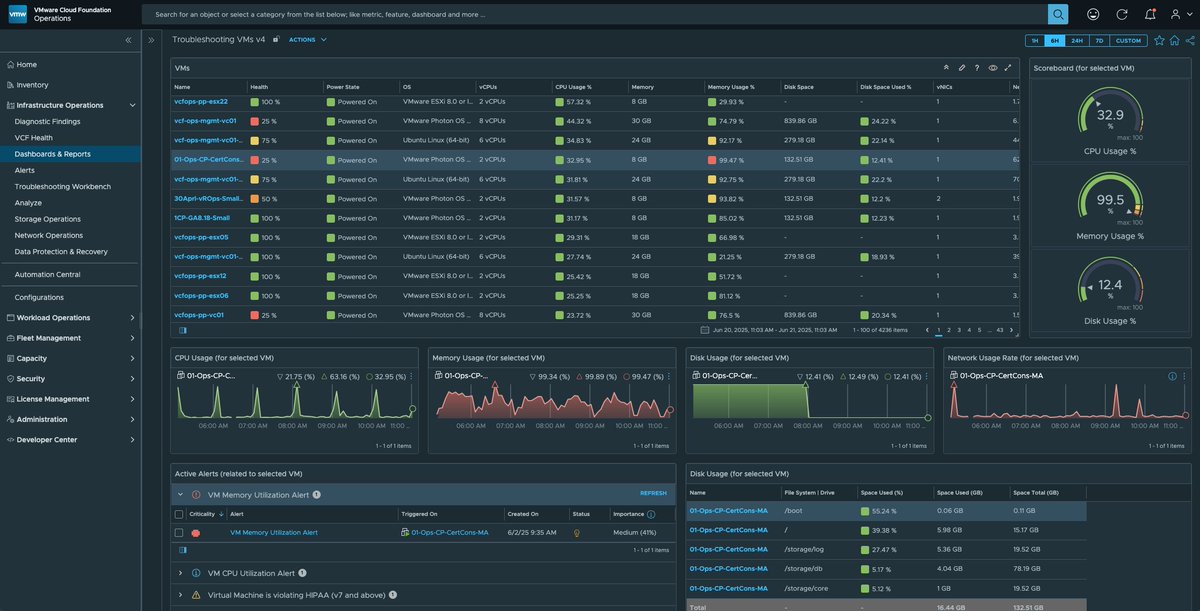Favorite dashboard with the star icon

(1160, 40)
